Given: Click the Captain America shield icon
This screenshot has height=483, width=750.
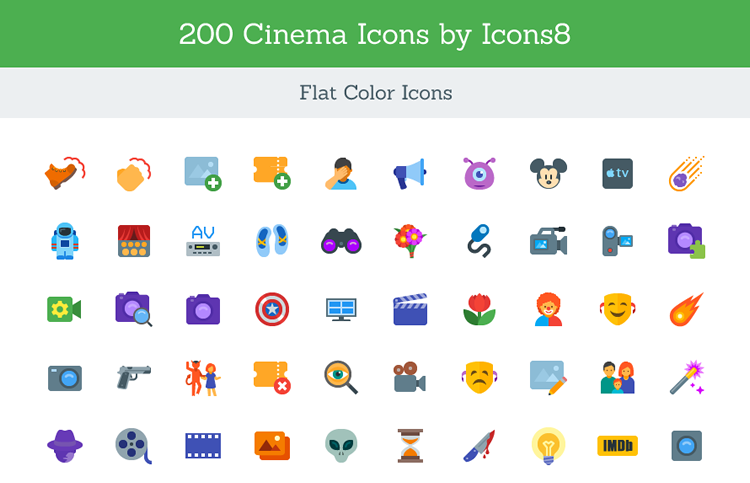Looking at the screenshot, I should [271, 309].
